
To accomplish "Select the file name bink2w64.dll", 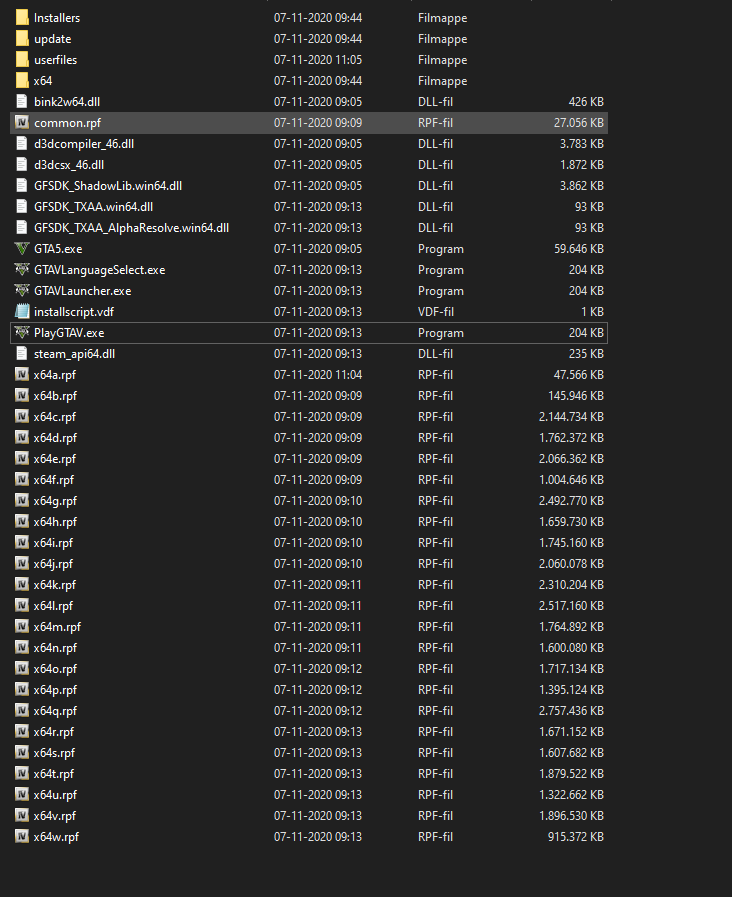I will [67, 102].
